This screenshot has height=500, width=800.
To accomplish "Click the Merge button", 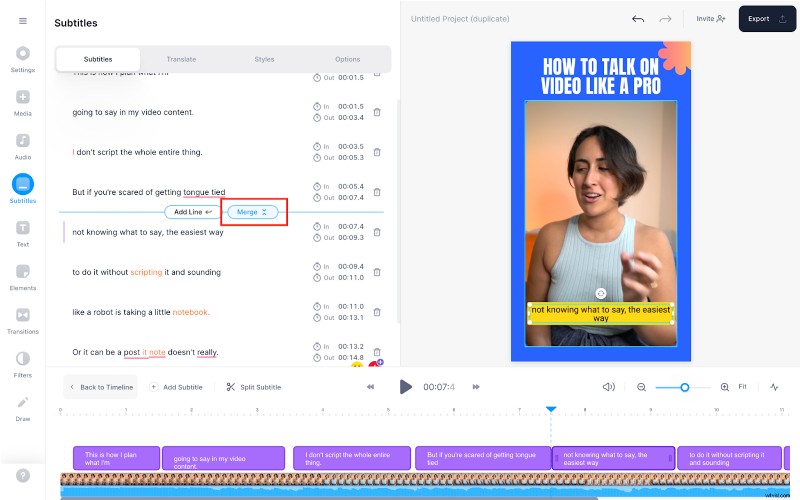I will (253, 212).
